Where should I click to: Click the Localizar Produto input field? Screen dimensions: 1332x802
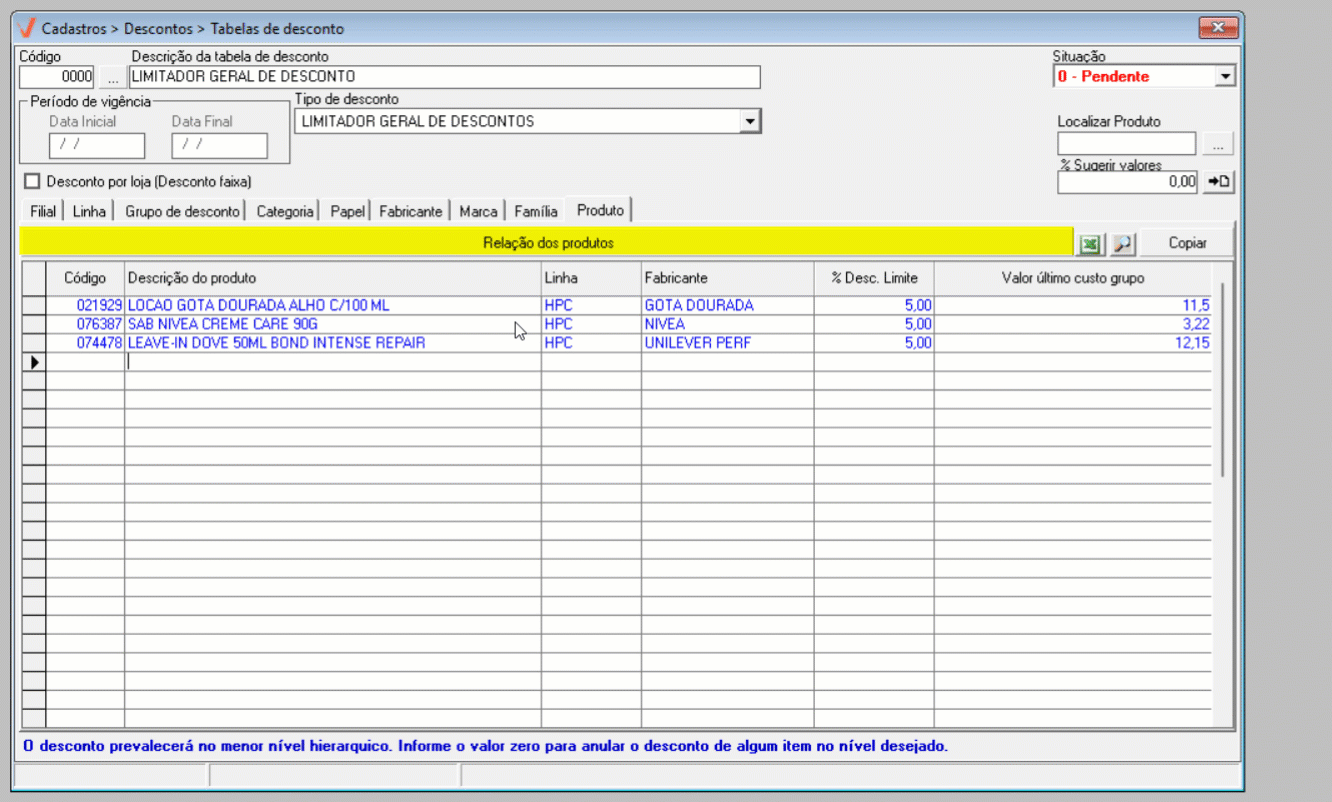pyautogui.click(x=1126, y=145)
